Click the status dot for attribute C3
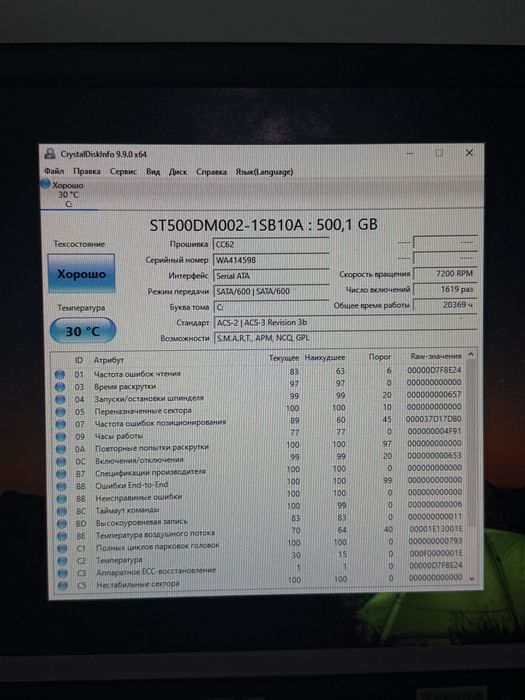 click(63, 573)
